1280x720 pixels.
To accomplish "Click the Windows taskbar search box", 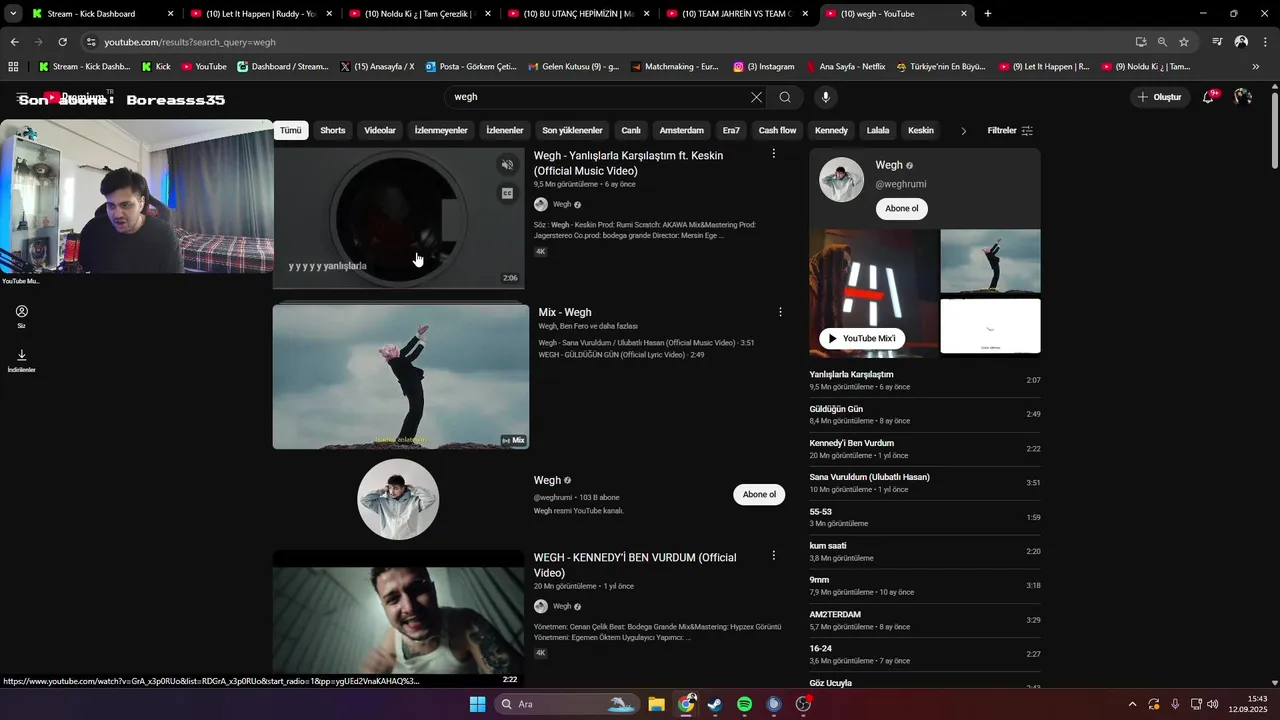I will [567, 704].
